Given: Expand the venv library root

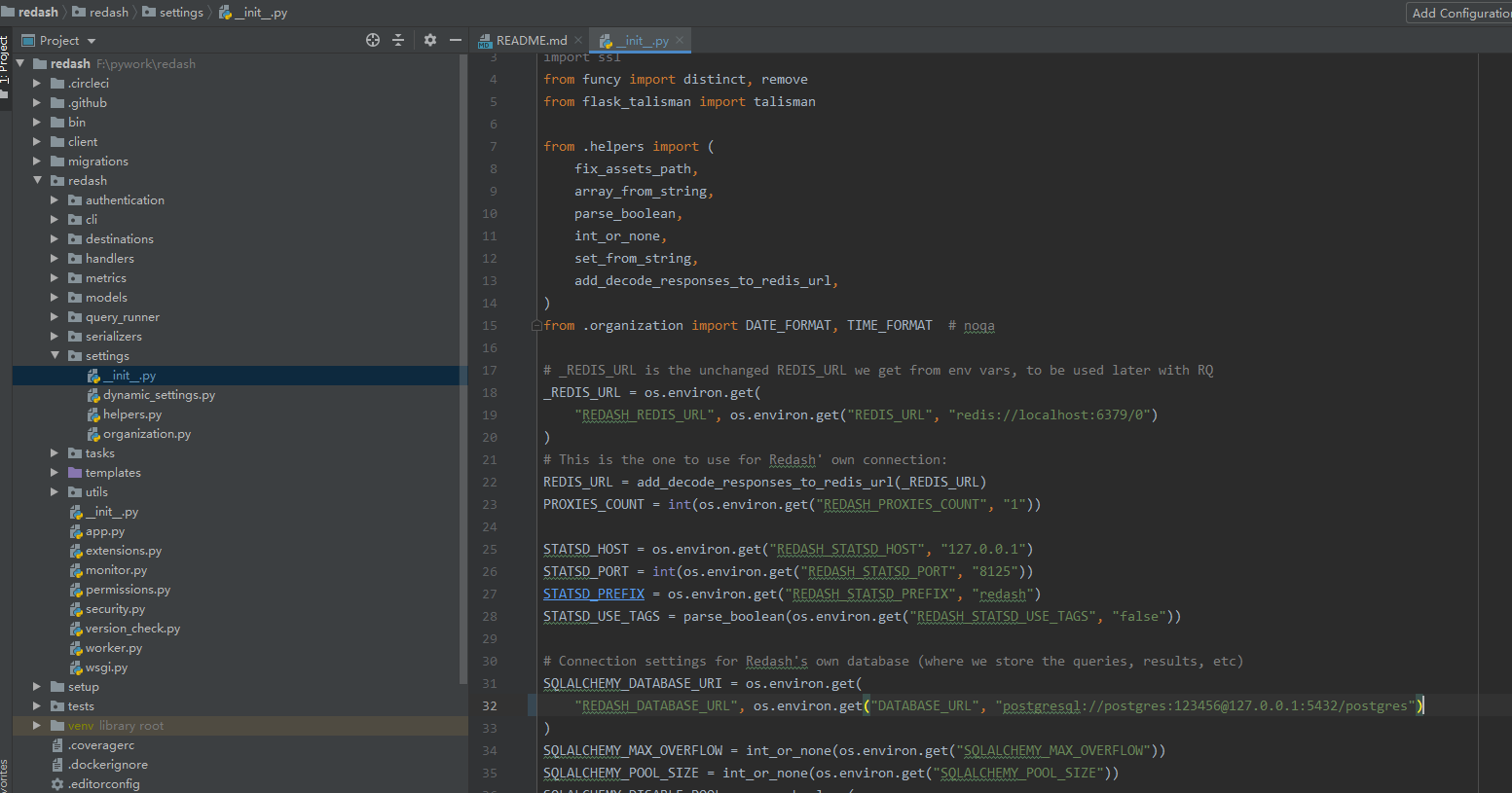Looking at the screenshot, I should (37, 725).
